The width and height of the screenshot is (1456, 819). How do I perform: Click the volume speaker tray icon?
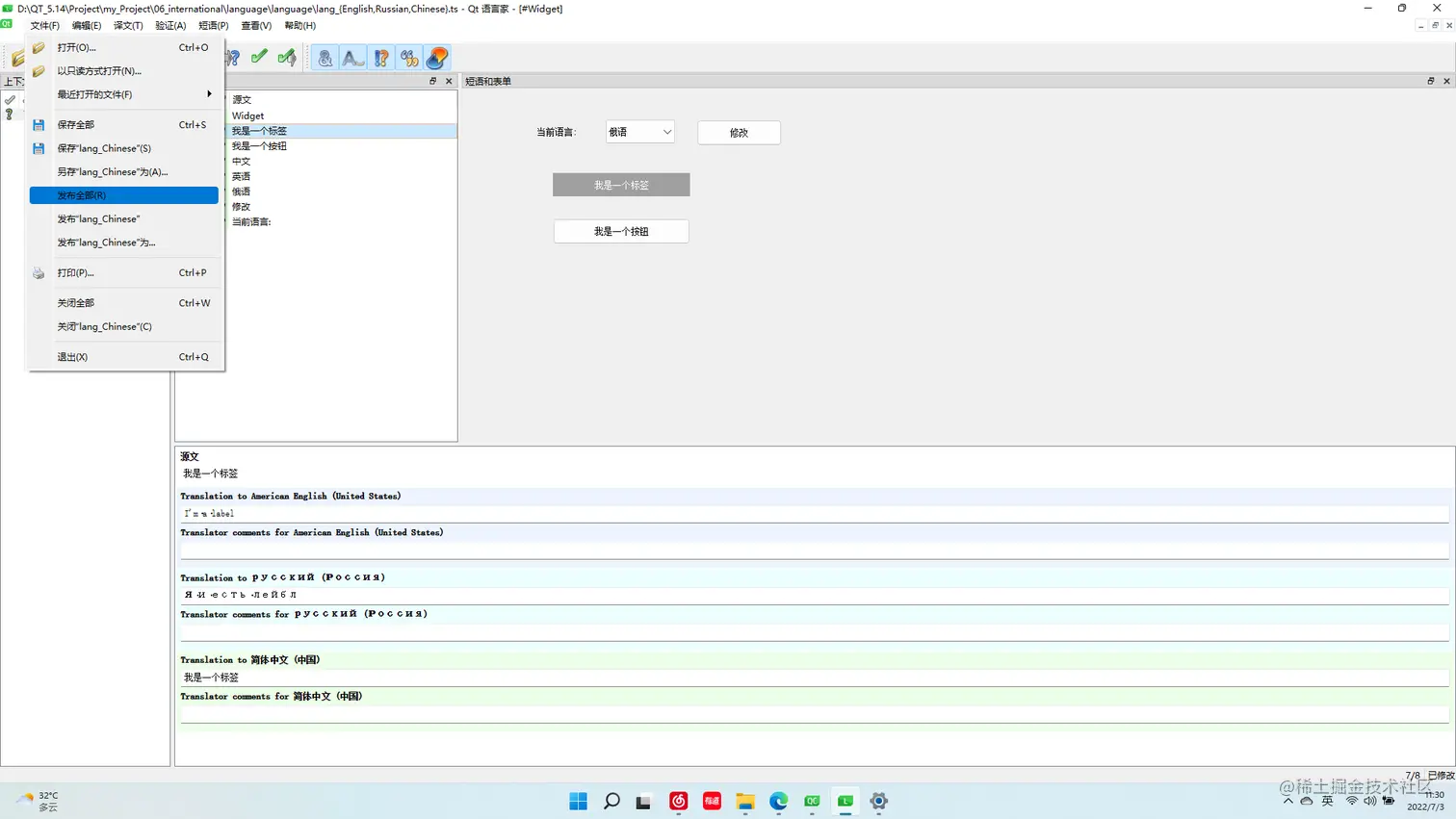[1369, 801]
